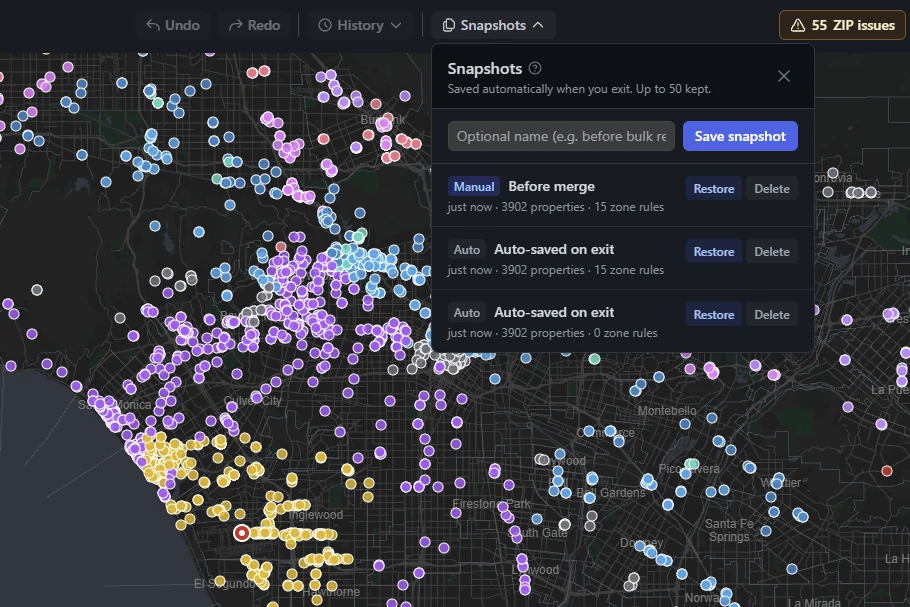Click the red-ringed selected marker near Inglewood
This screenshot has height=607, width=910.
click(241, 533)
